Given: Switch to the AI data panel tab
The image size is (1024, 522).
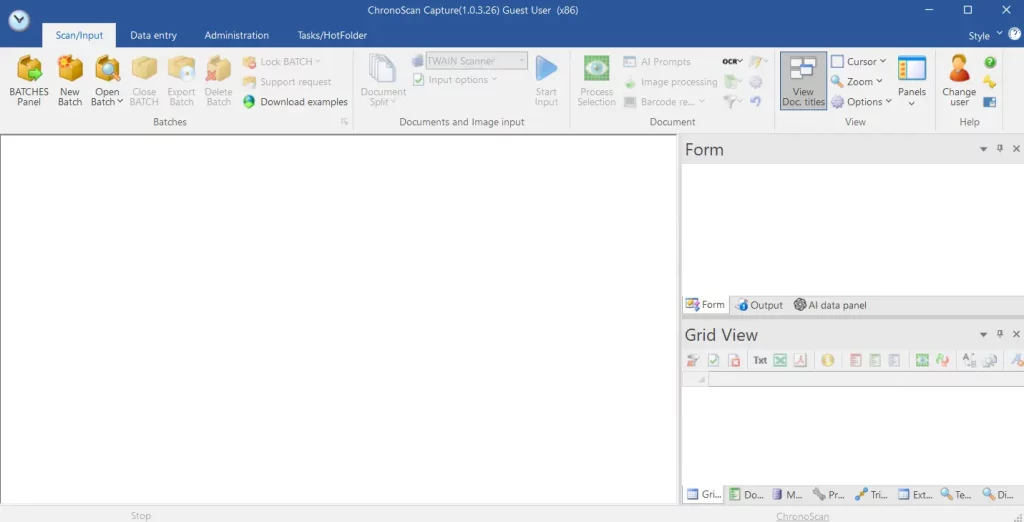Looking at the screenshot, I should pyautogui.click(x=830, y=305).
